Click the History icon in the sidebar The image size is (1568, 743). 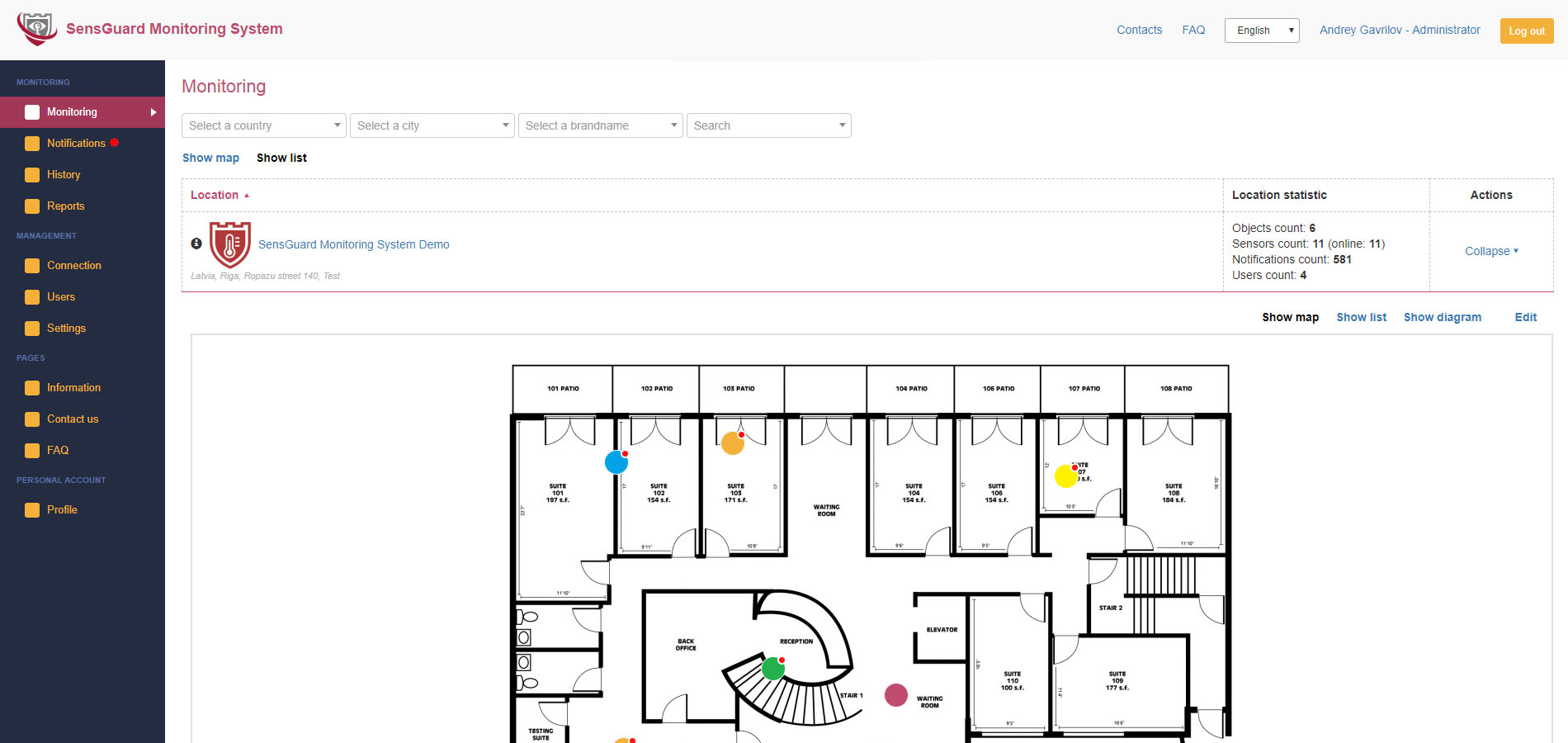32,174
